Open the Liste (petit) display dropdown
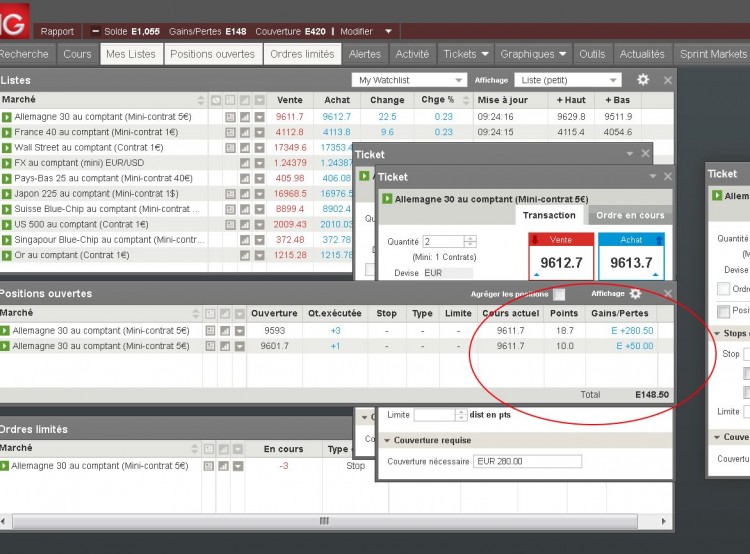Viewport: 750px width, 554px height. click(x=568, y=80)
